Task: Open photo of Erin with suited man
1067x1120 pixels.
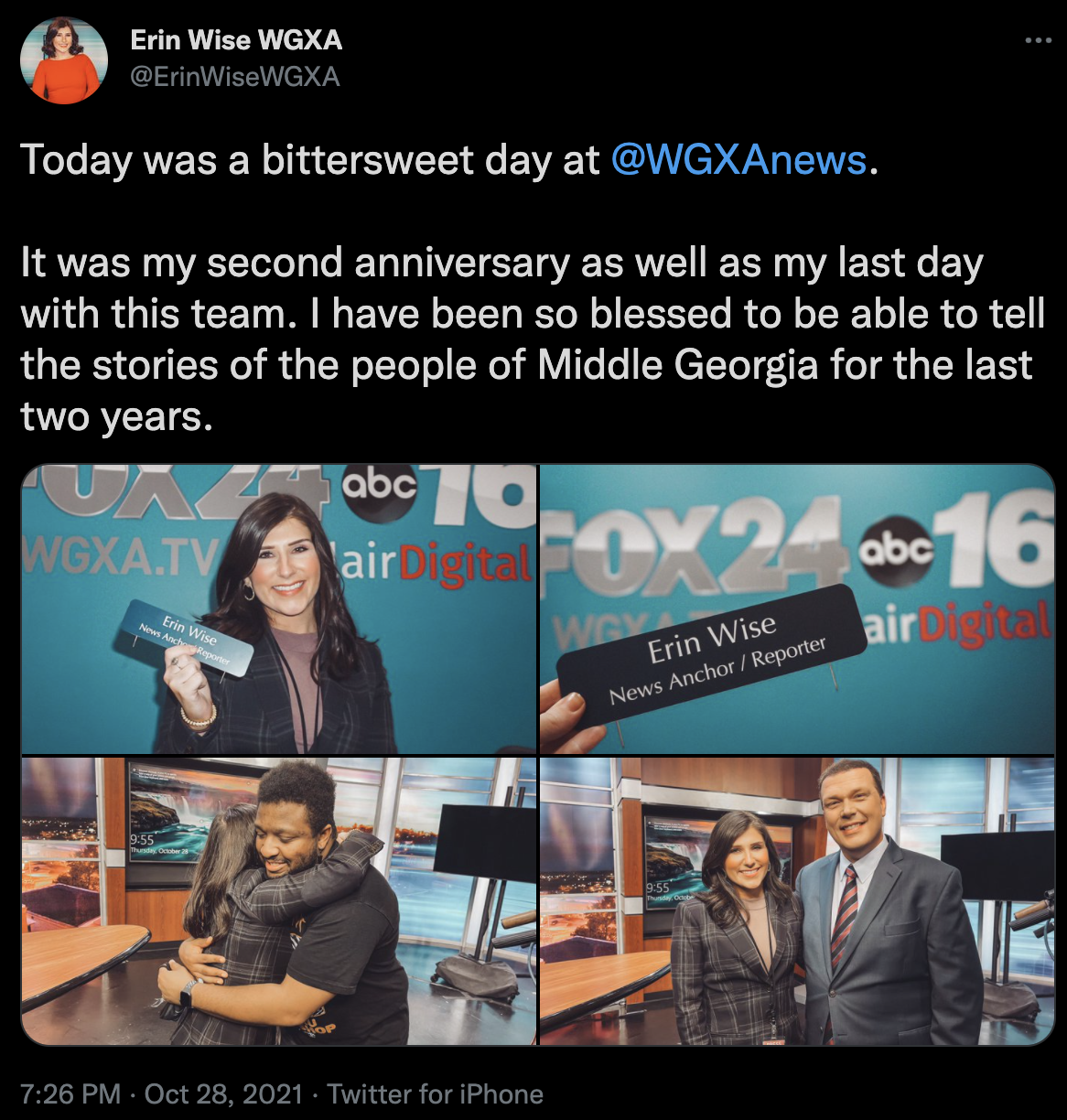Action: pyautogui.click(x=797, y=901)
